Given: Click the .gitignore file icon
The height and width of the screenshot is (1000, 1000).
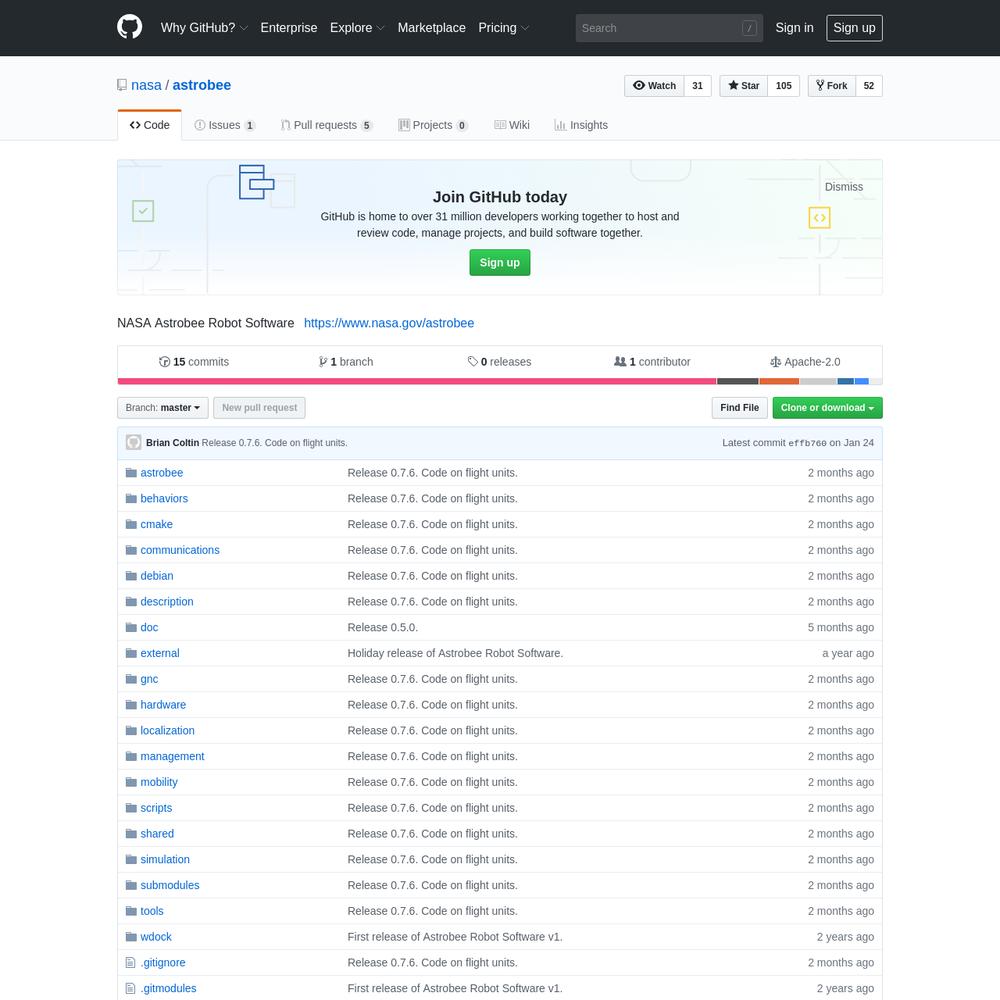Looking at the screenshot, I should (131, 962).
